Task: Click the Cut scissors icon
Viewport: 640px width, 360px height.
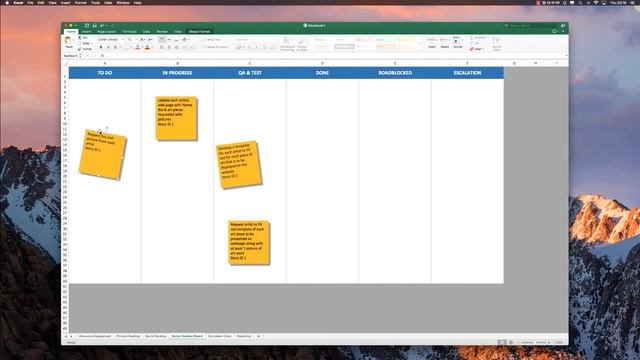Action: click(80, 38)
